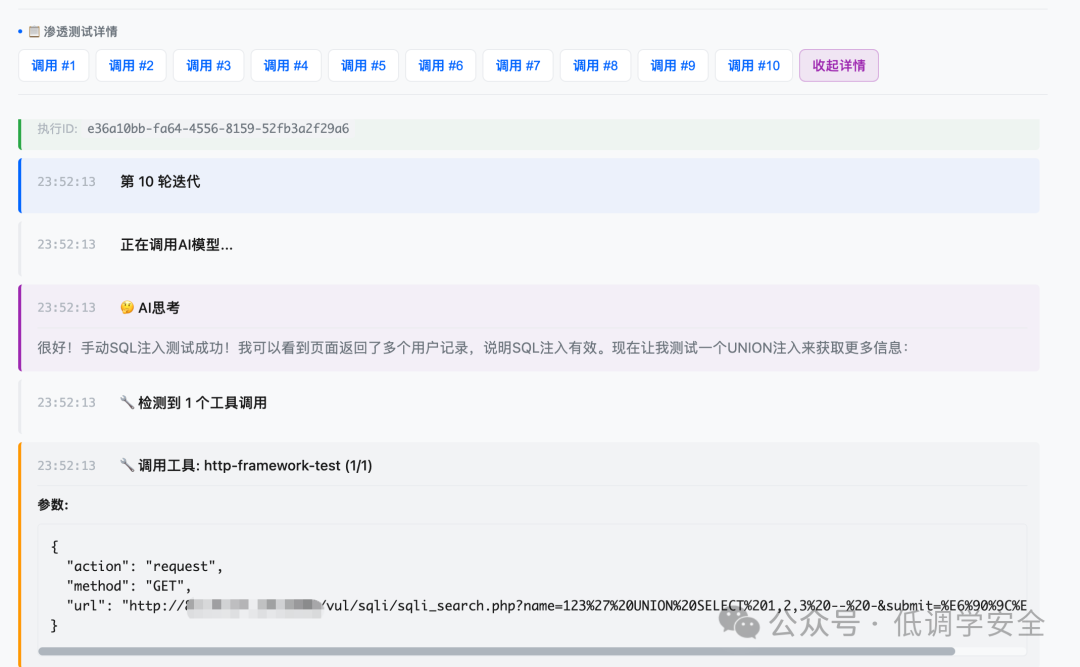
Task: Show 调用 #4 record
Action: click(x=286, y=65)
